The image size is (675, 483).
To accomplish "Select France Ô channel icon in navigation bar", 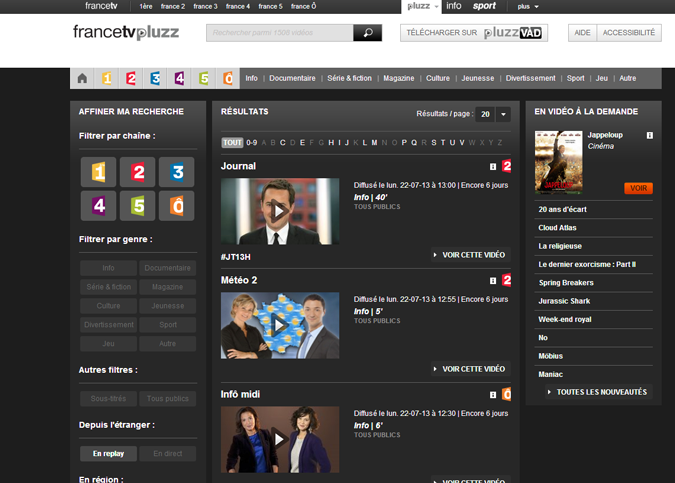I will pyautogui.click(x=228, y=78).
